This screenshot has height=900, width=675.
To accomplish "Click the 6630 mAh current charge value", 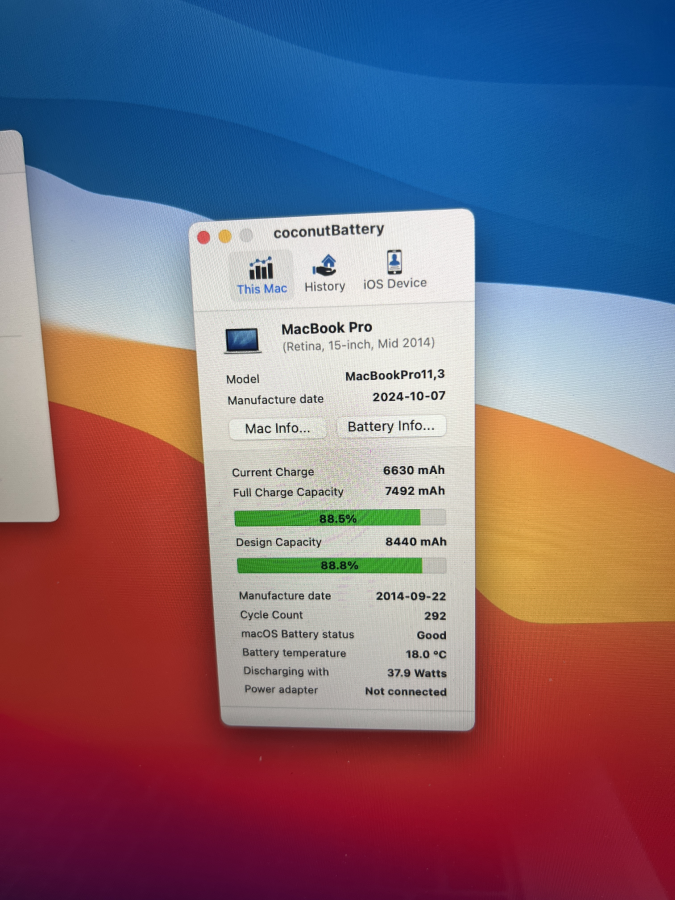I will click(x=414, y=471).
